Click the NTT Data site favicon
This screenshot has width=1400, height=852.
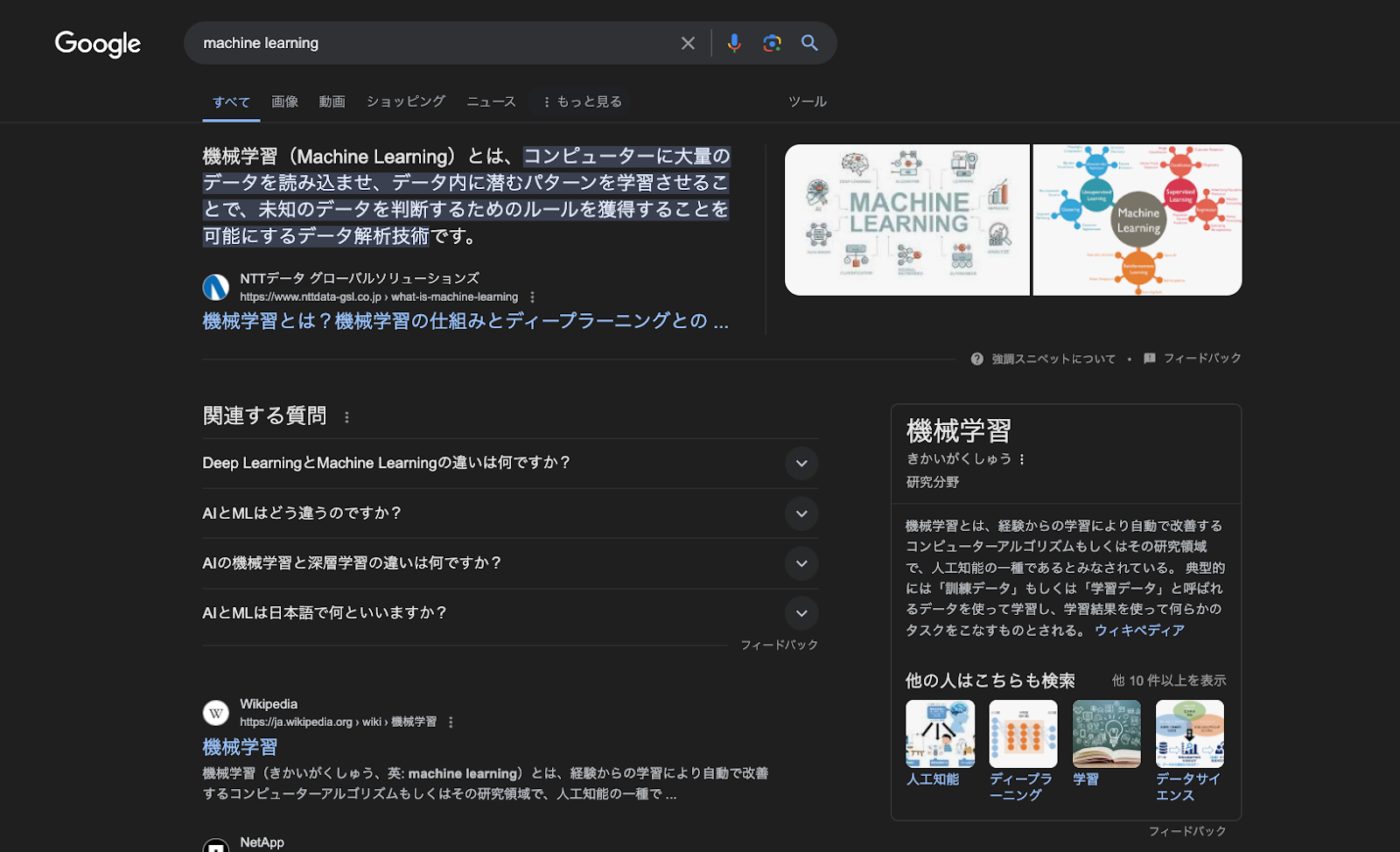[x=216, y=287]
